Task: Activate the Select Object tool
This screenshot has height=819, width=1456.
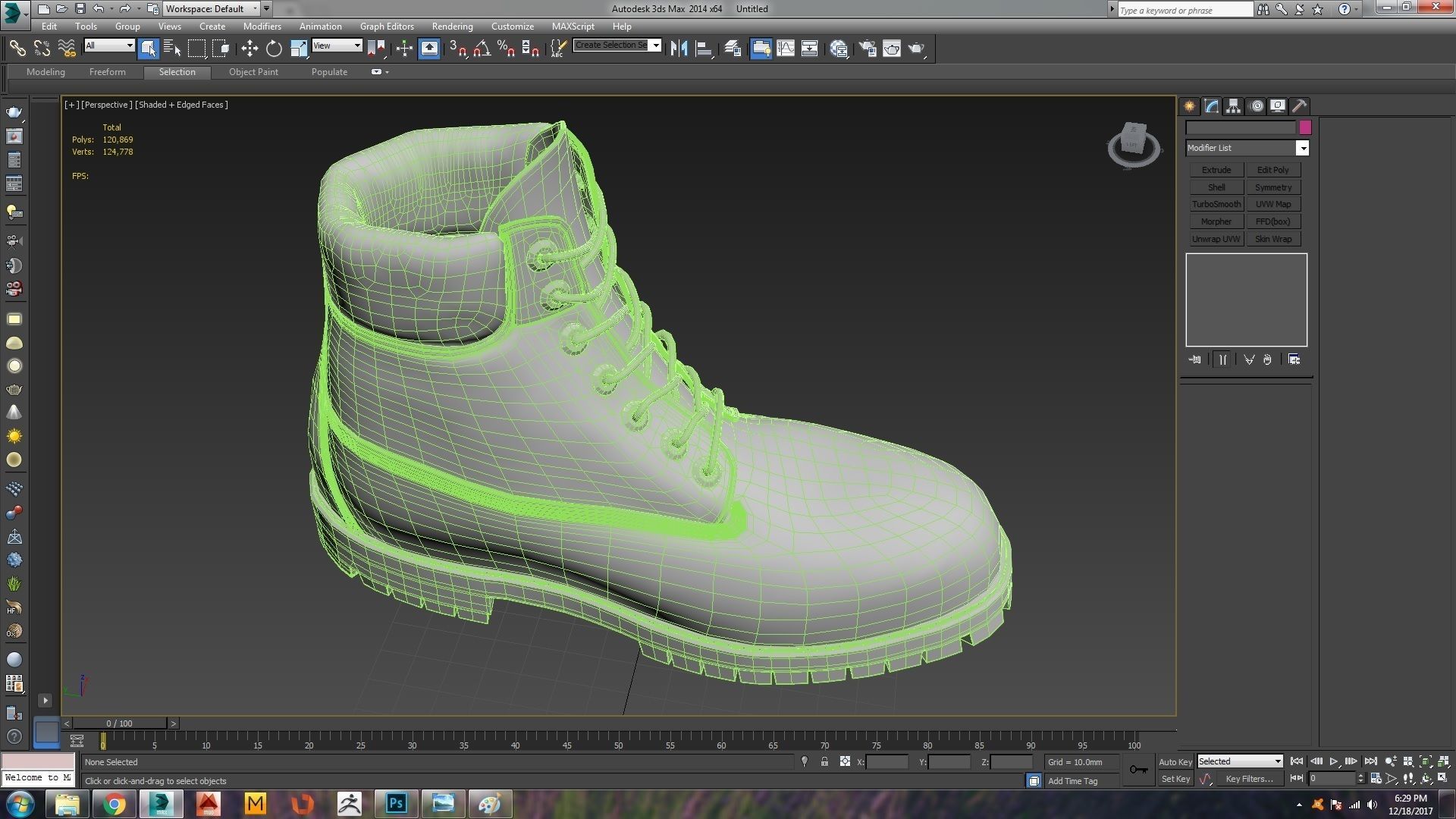Action: tap(148, 49)
